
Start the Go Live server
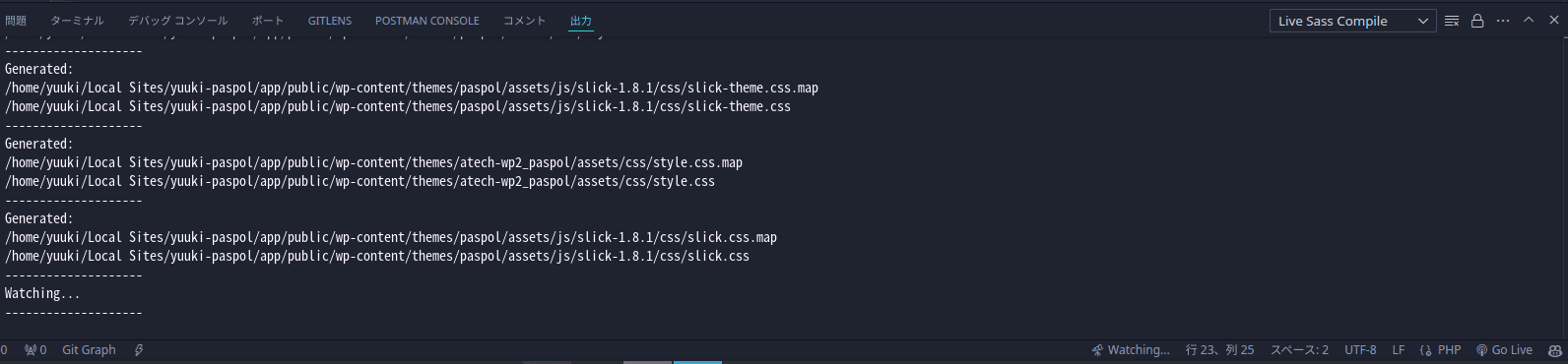point(1504,350)
